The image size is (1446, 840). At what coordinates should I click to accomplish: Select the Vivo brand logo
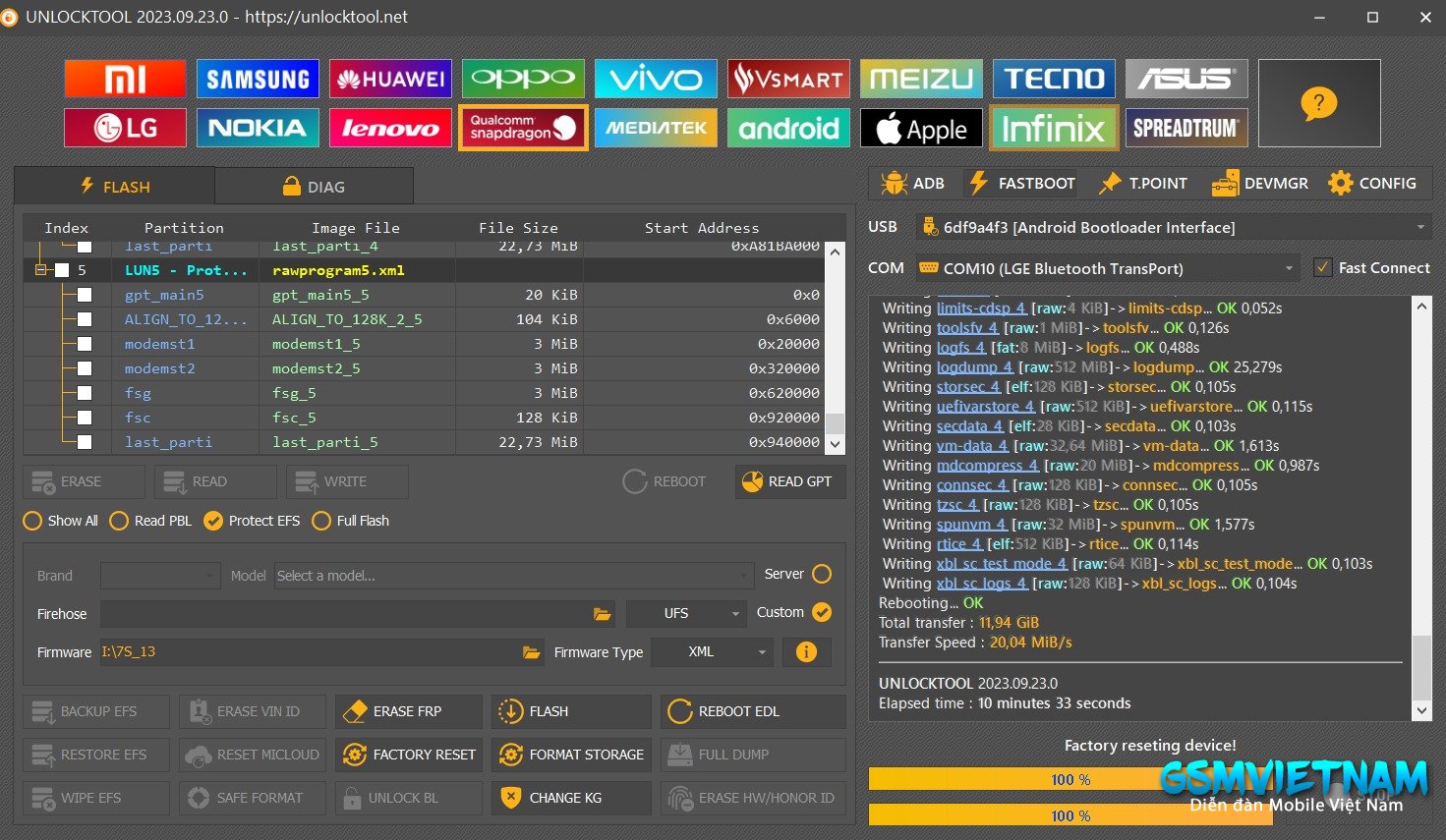point(656,79)
